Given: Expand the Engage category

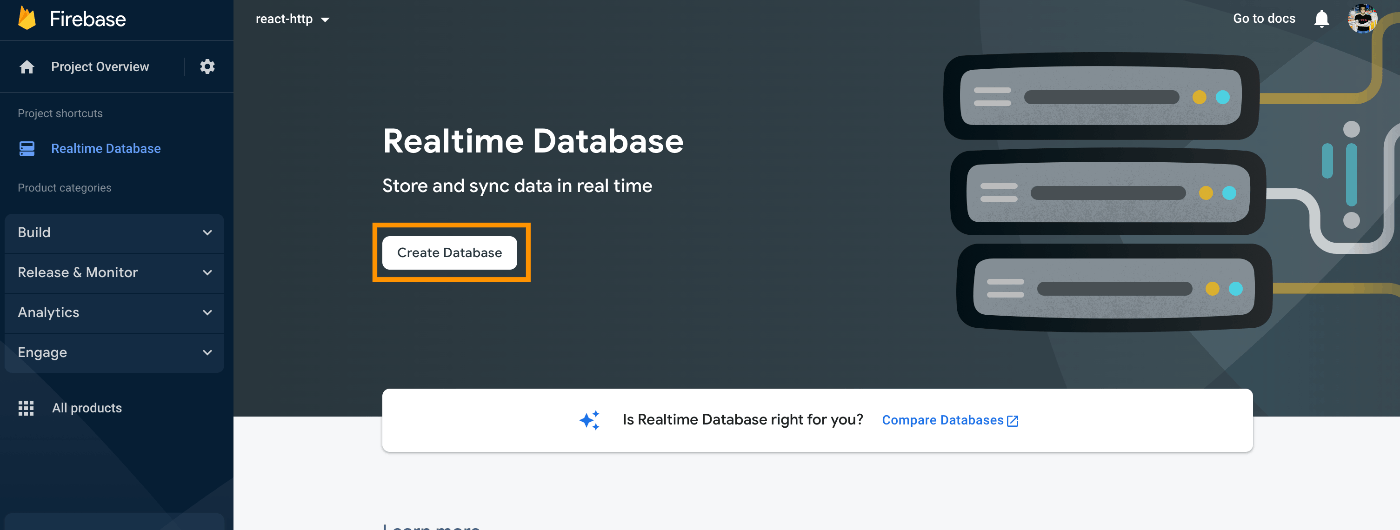Looking at the screenshot, I should 114,353.
